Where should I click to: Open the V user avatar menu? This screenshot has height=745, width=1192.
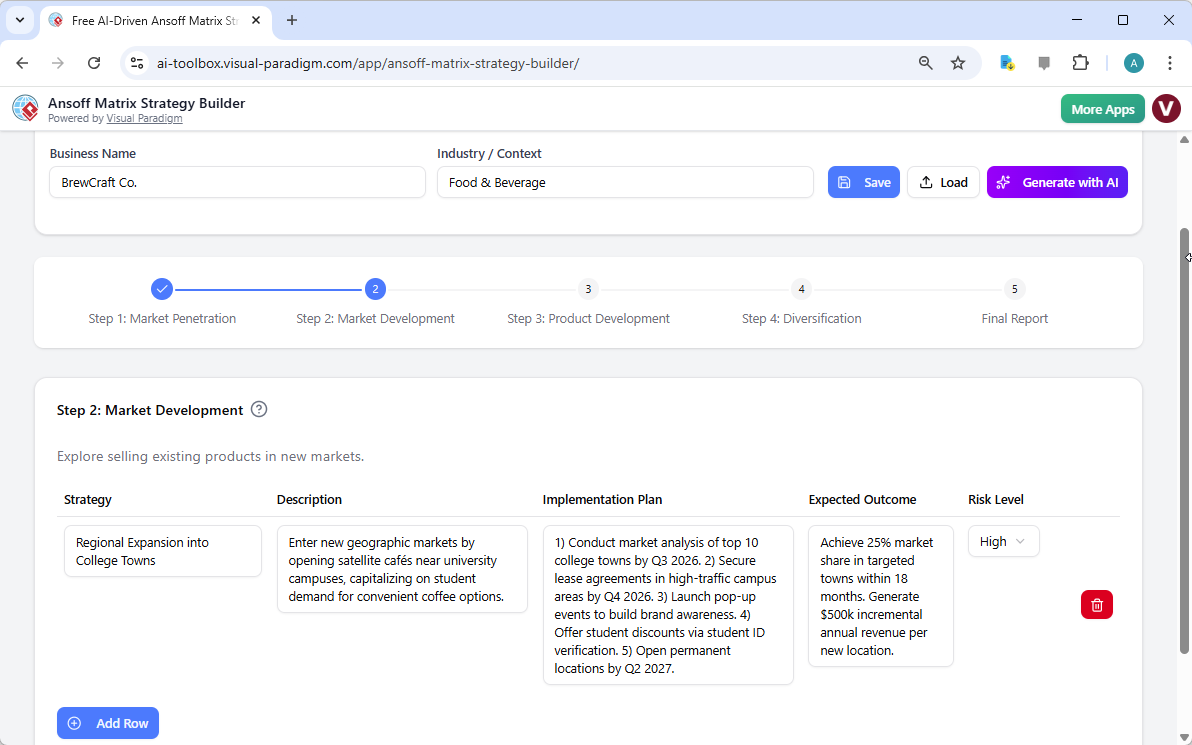click(x=1166, y=108)
